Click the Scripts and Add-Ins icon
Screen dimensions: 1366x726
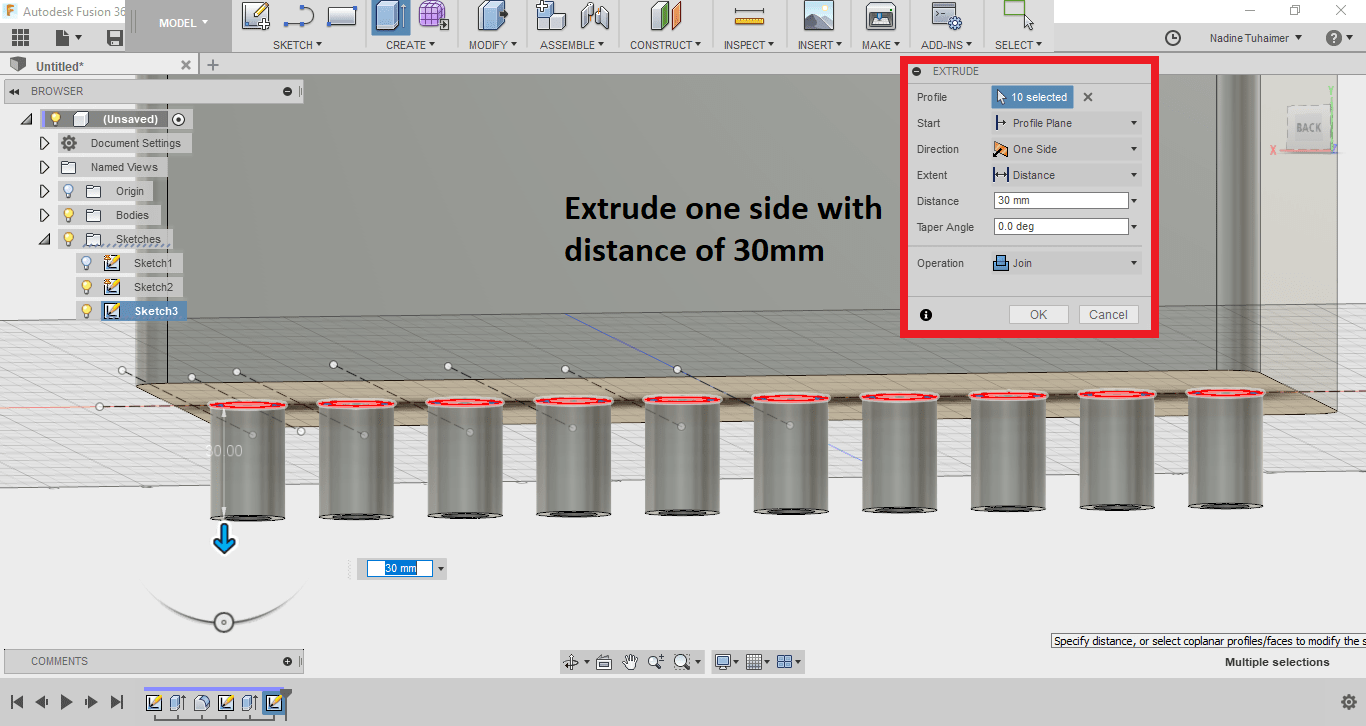point(946,16)
